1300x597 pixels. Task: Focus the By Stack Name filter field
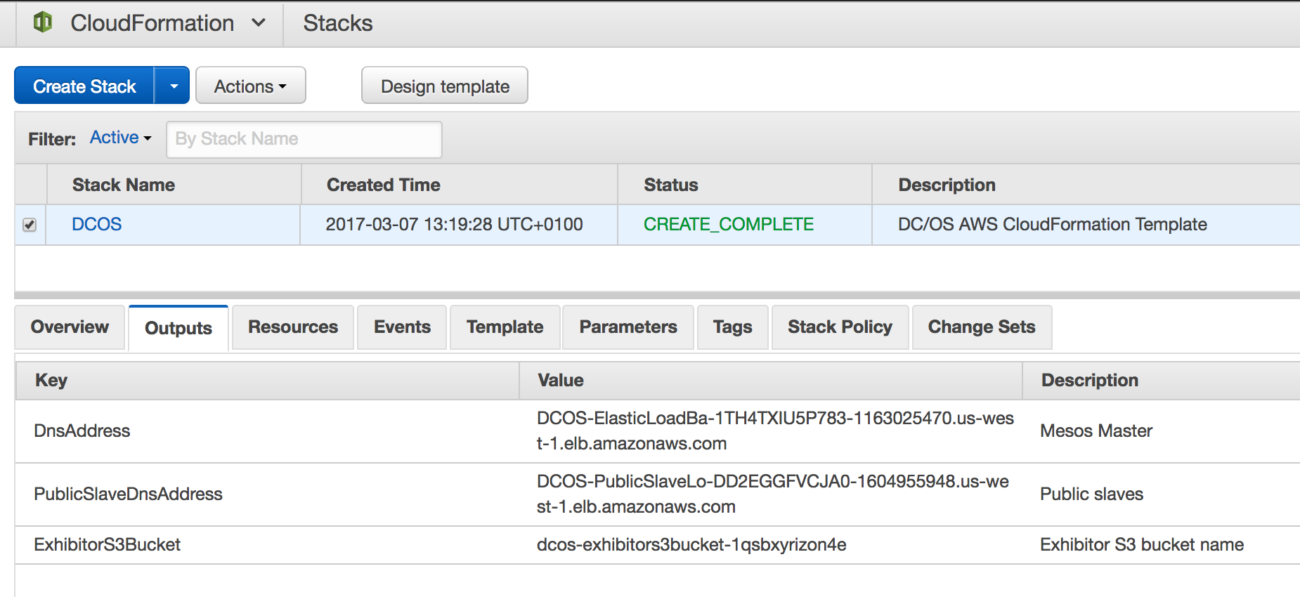[304, 139]
